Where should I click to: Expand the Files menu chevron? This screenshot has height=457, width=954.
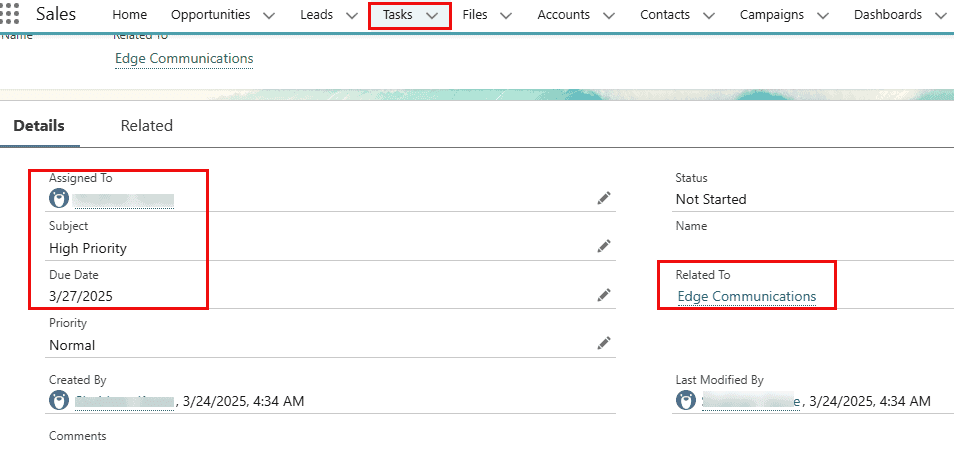pyautogui.click(x=506, y=16)
